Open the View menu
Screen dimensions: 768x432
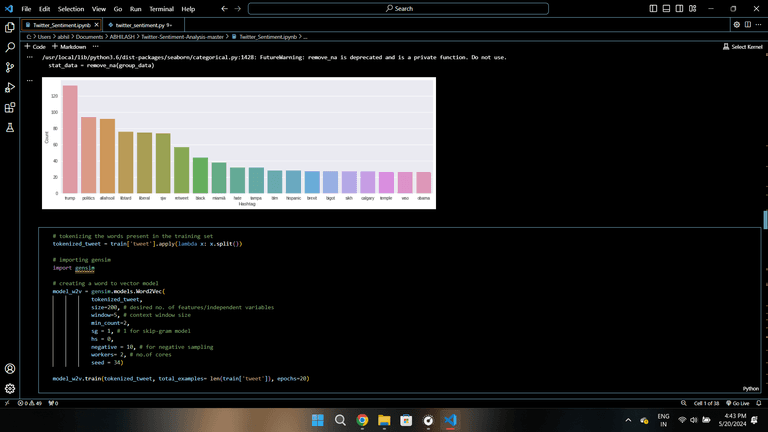98,9
